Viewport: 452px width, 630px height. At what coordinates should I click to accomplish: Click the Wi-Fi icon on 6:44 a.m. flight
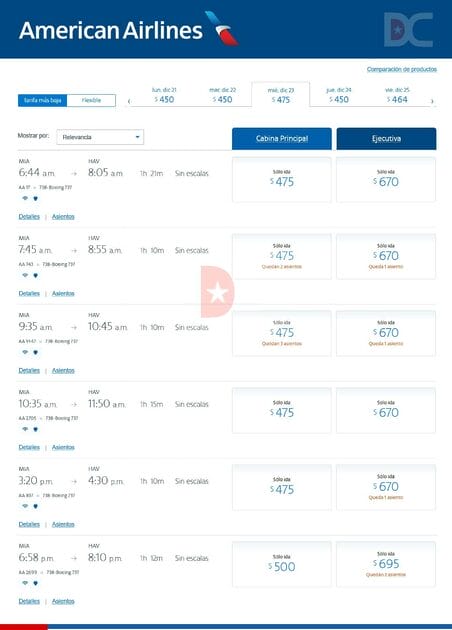pos(25,198)
